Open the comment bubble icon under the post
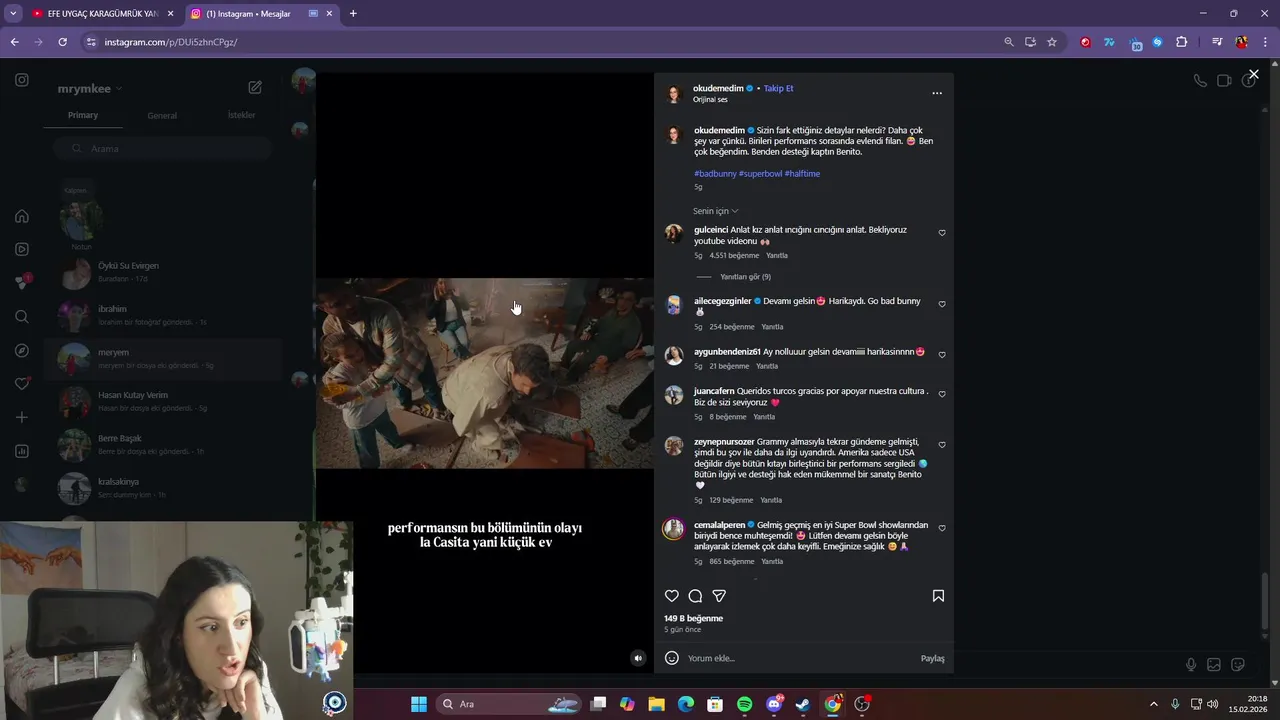Screen dimensions: 1280x720 (695, 596)
